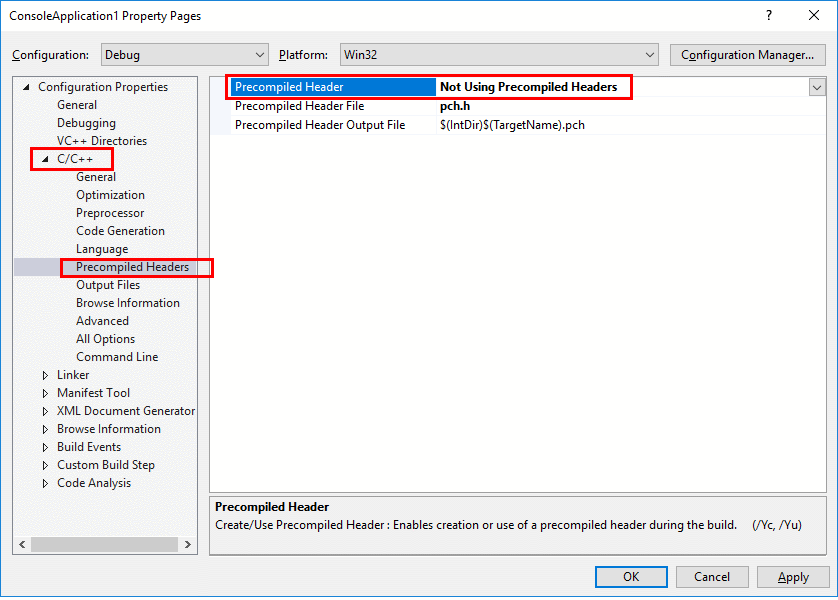
Task: Open the Configuration Manager dialog
Action: 747,55
